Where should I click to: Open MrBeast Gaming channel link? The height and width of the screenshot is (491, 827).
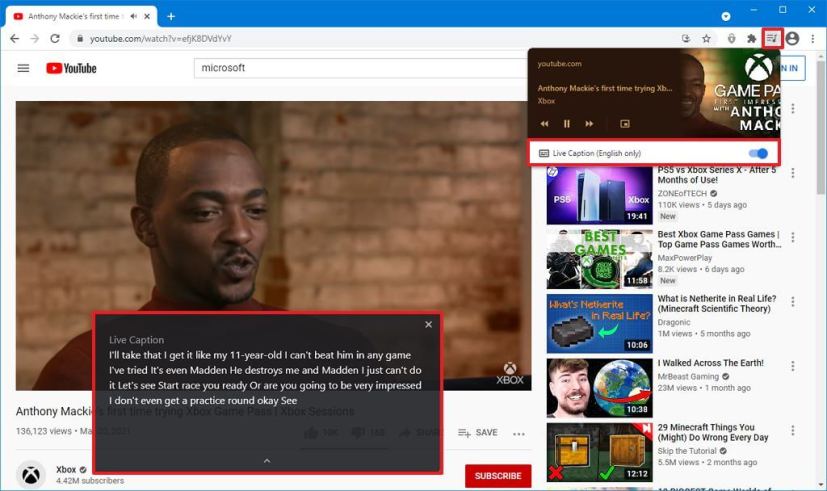(688, 377)
